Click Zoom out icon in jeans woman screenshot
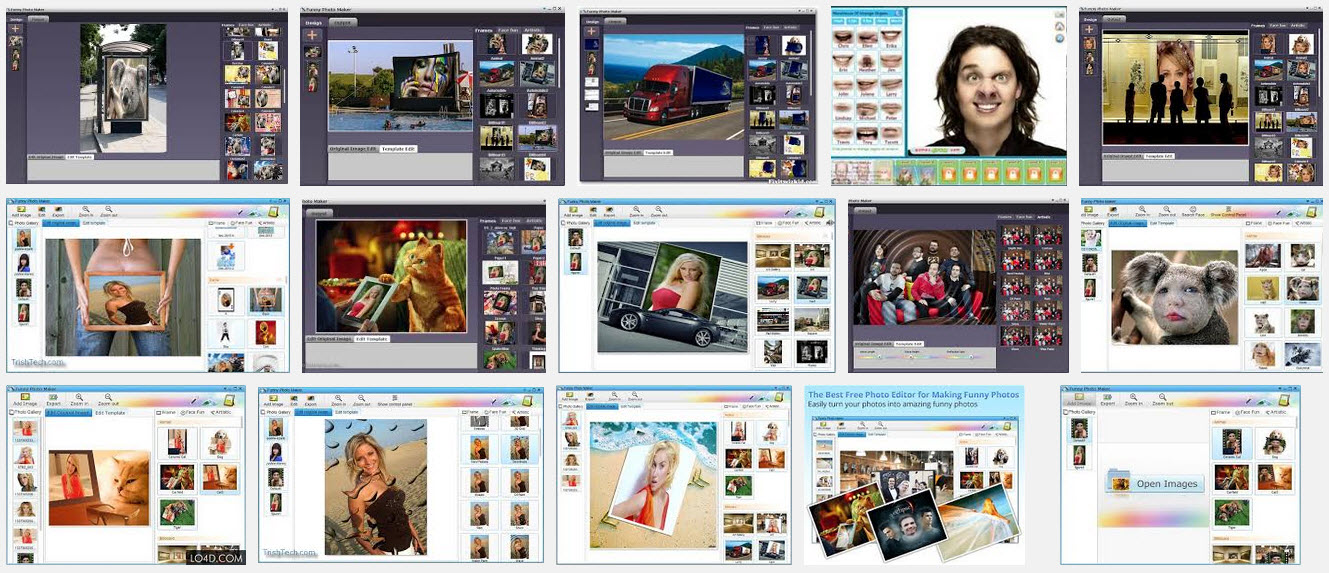This screenshot has width=1329, height=573. (x=109, y=212)
